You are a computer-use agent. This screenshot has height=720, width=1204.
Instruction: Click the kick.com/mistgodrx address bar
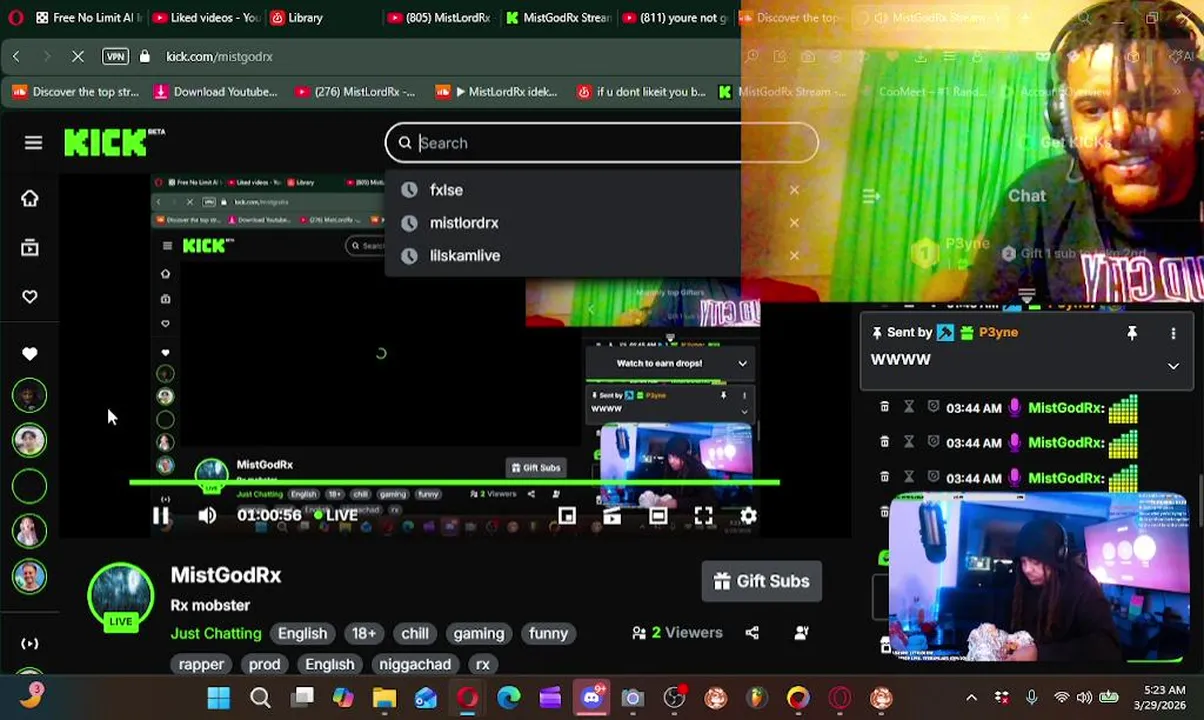pyautogui.click(x=219, y=57)
